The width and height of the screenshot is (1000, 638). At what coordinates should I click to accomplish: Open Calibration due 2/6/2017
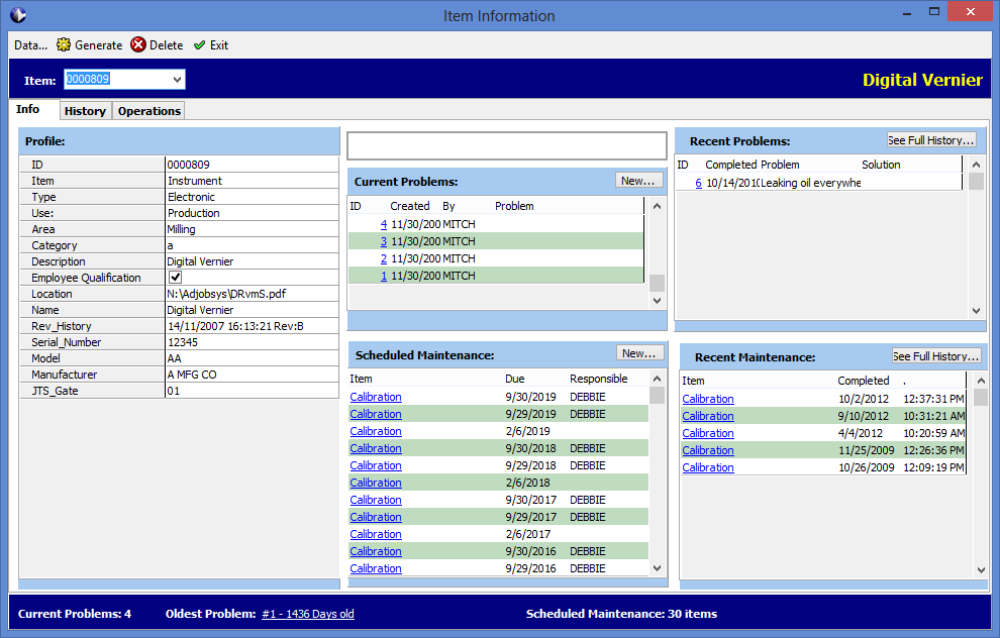[x=376, y=535]
